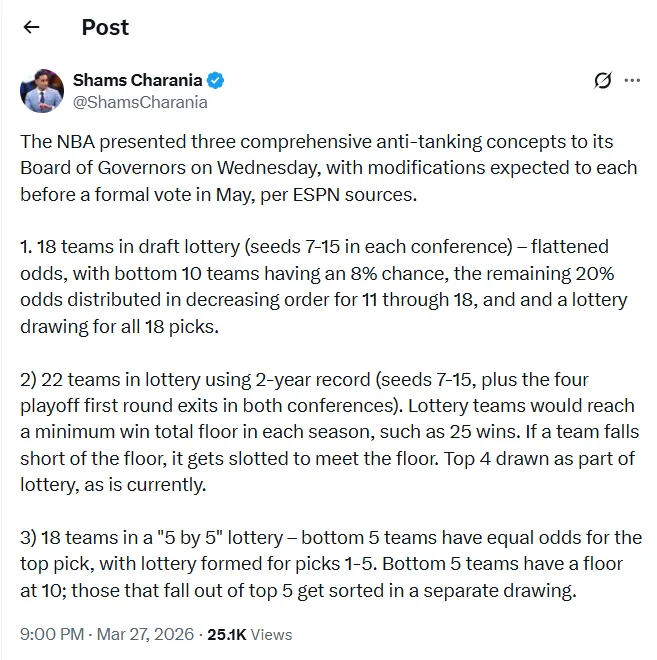Open the three-dot More options menu
The image size is (657, 660).
click(632, 80)
